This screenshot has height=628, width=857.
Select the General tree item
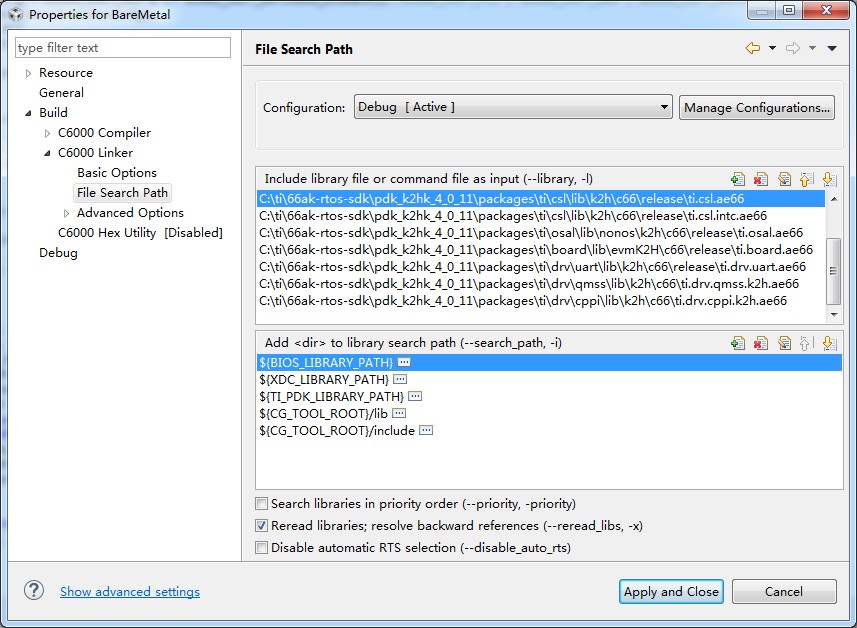pyautogui.click(x=61, y=93)
